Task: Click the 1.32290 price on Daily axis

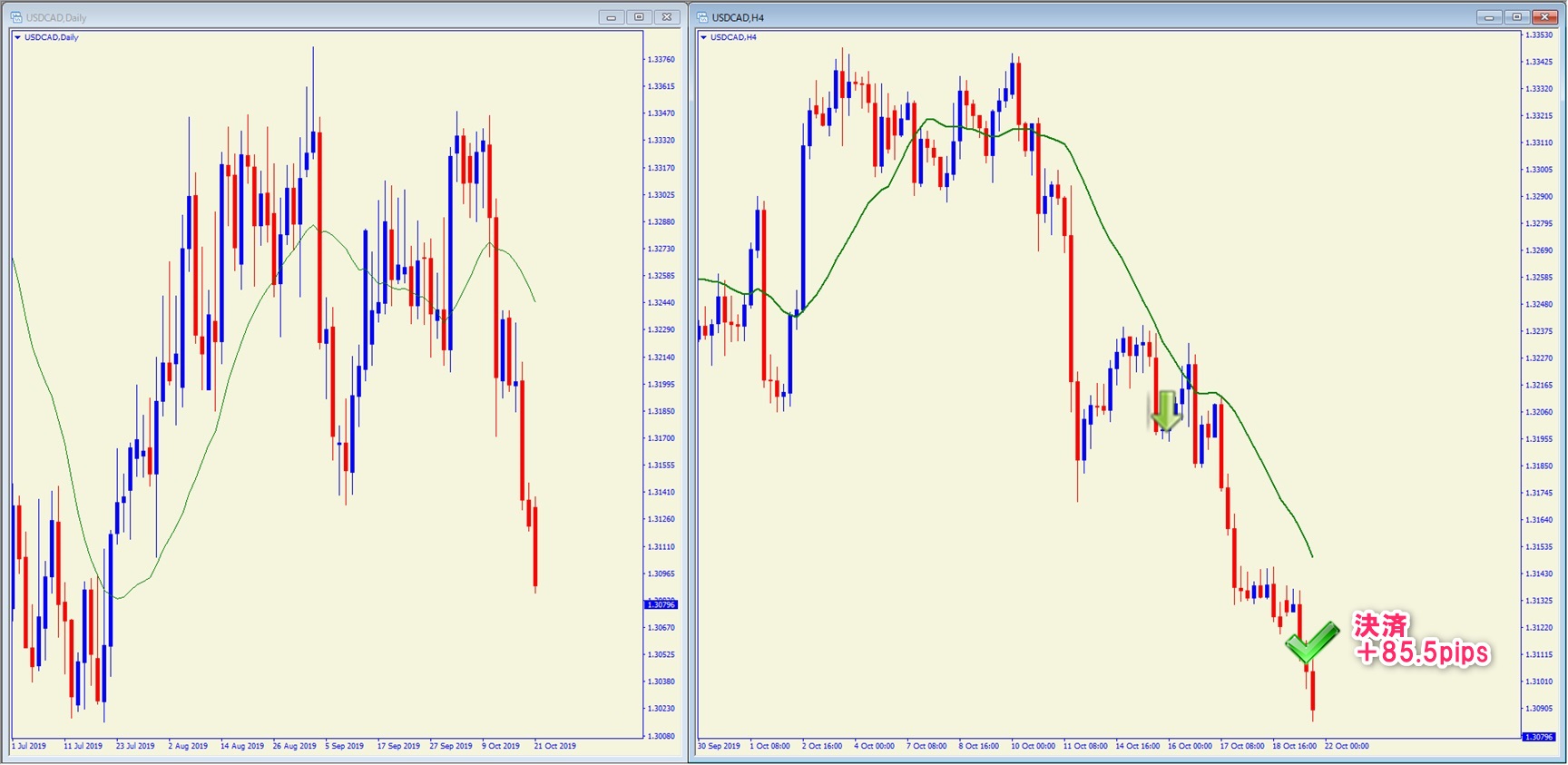Action: (x=661, y=330)
